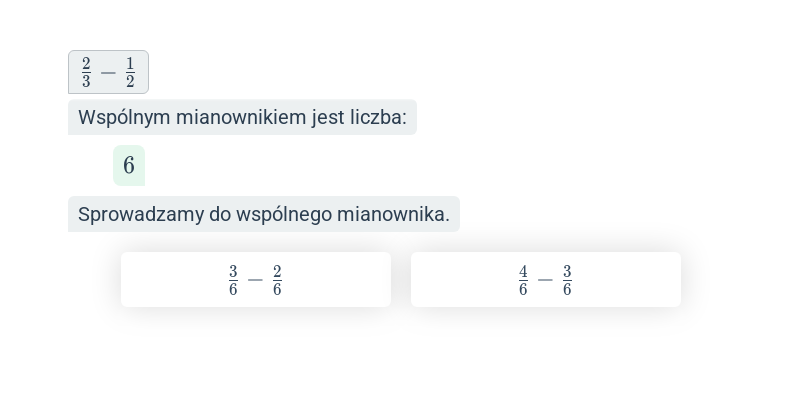Click the fraction 4/6 in the right option
Screen dimensions: 800x400
(523, 280)
